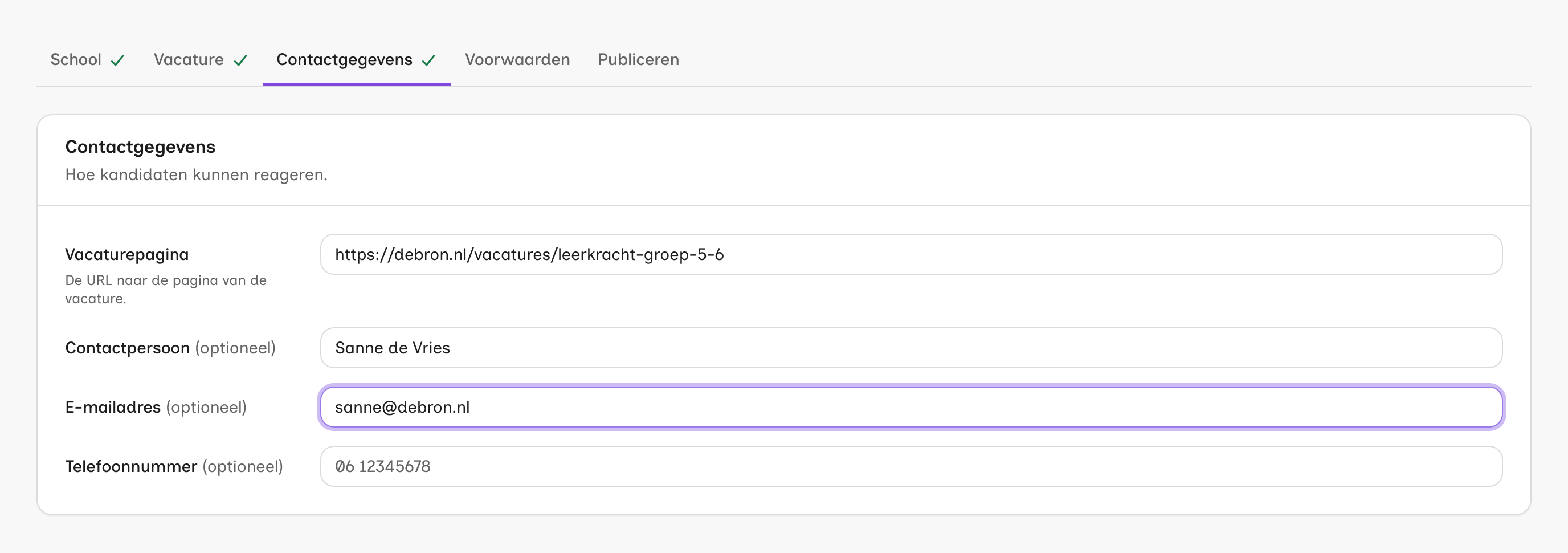Focus the Telefoonnummer input field
This screenshot has width=1568, height=553.
[911, 466]
